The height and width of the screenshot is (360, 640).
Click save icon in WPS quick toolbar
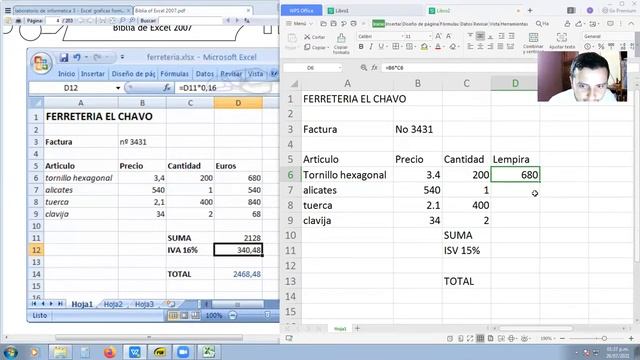333,24
